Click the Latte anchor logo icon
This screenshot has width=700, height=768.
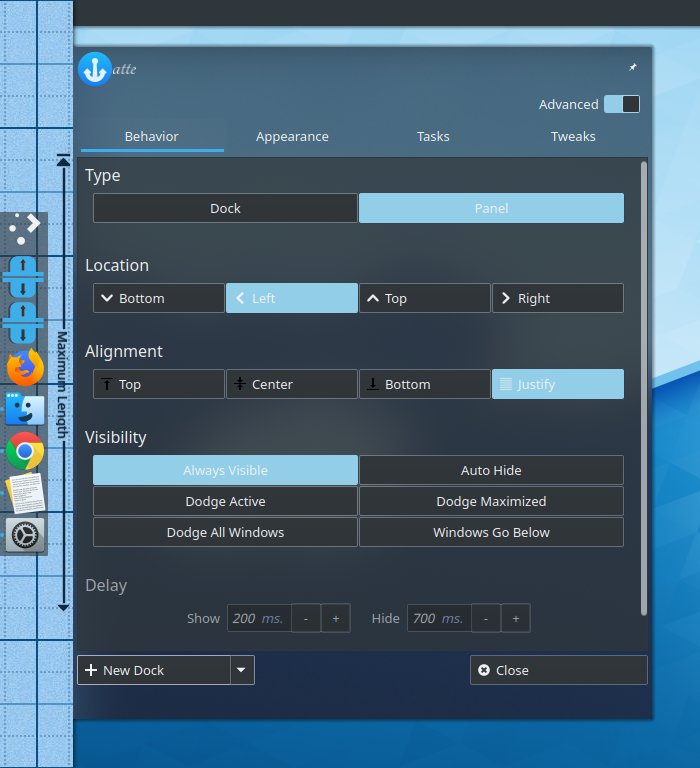coord(95,69)
